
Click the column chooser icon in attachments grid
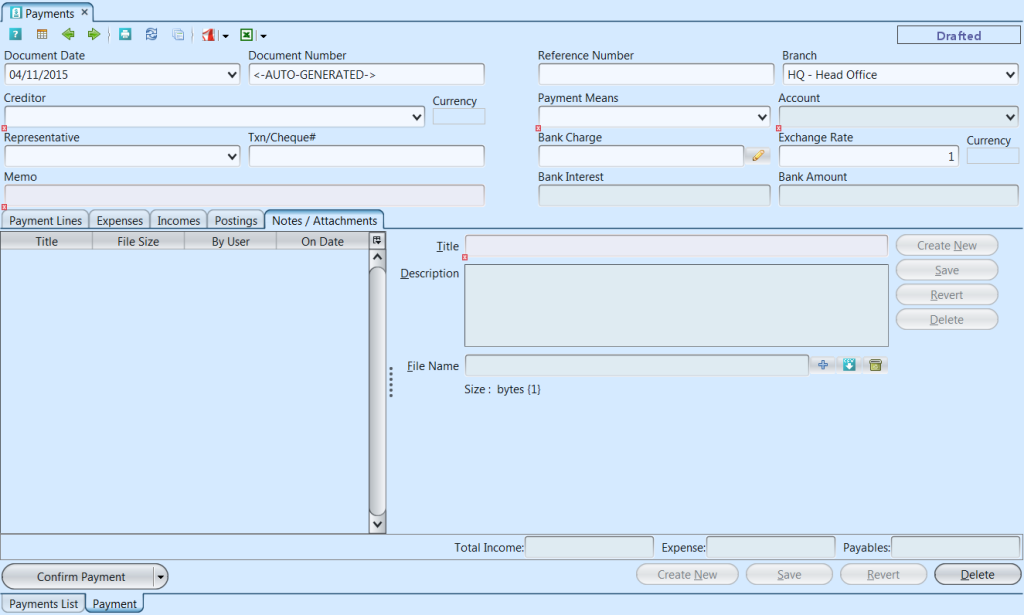tap(377, 241)
